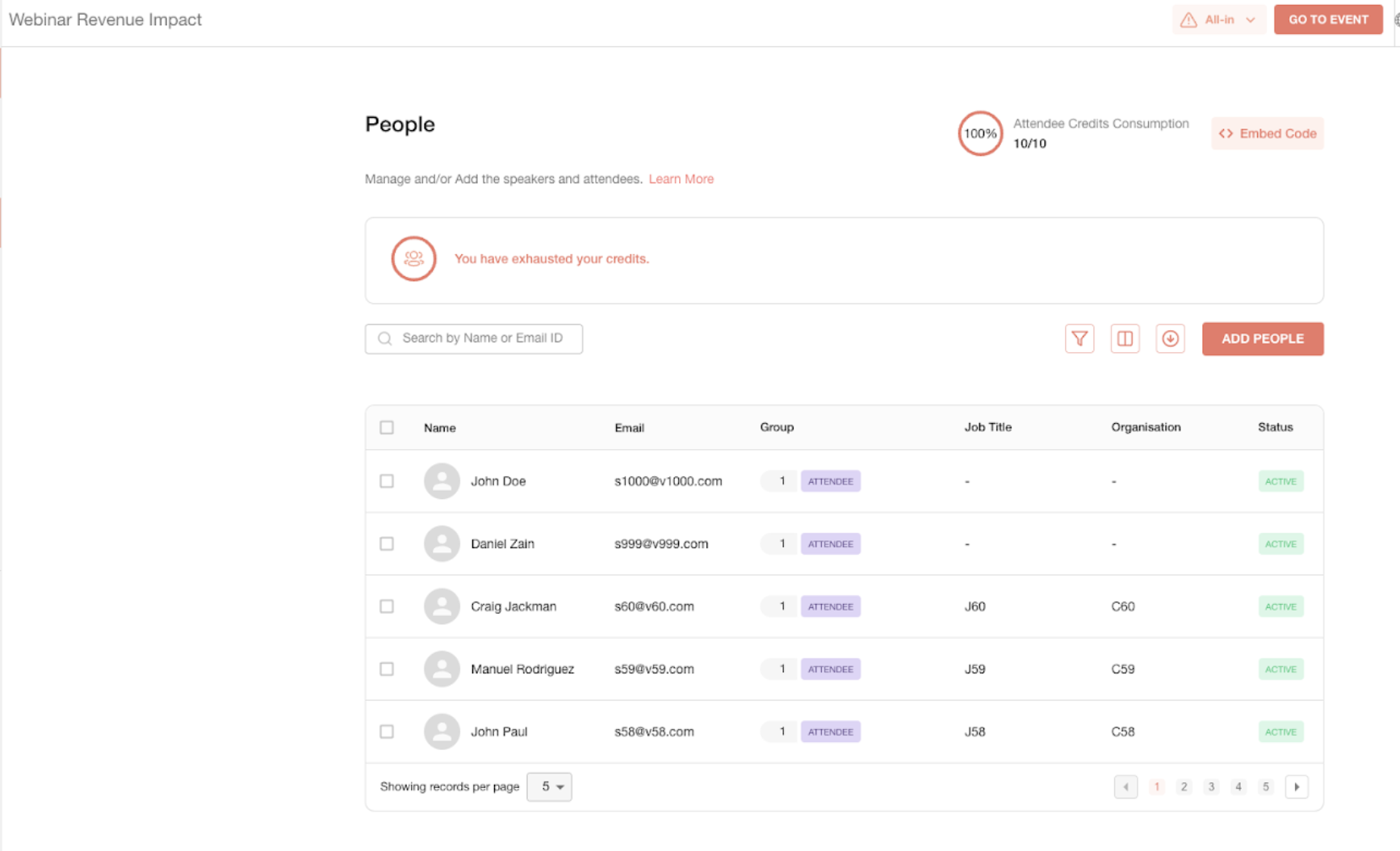Switch to page 5 of results
This screenshot has height=851, width=1400.
click(x=1266, y=786)
